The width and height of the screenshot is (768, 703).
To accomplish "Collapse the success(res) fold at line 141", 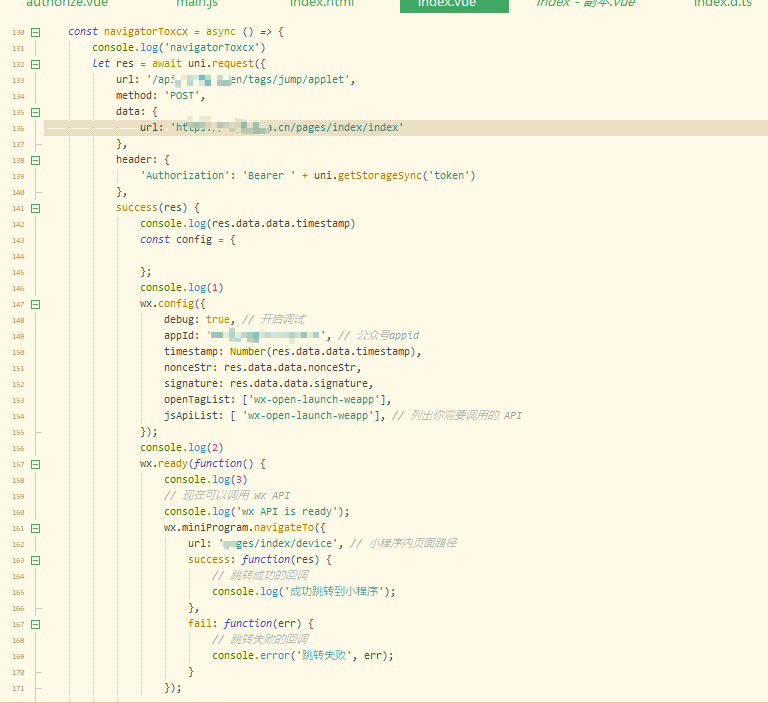I will point(35,208).
